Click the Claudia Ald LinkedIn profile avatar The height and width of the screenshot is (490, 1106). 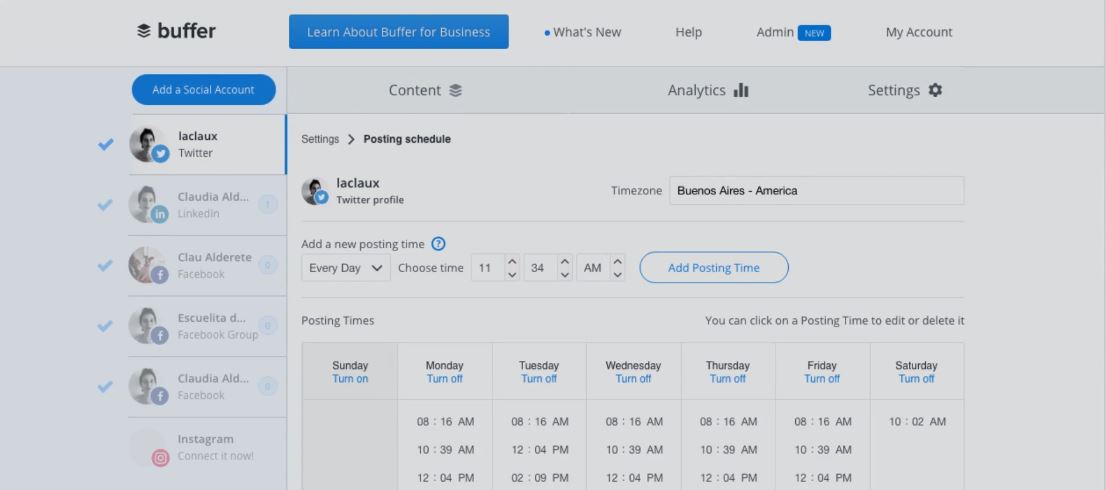148,205
